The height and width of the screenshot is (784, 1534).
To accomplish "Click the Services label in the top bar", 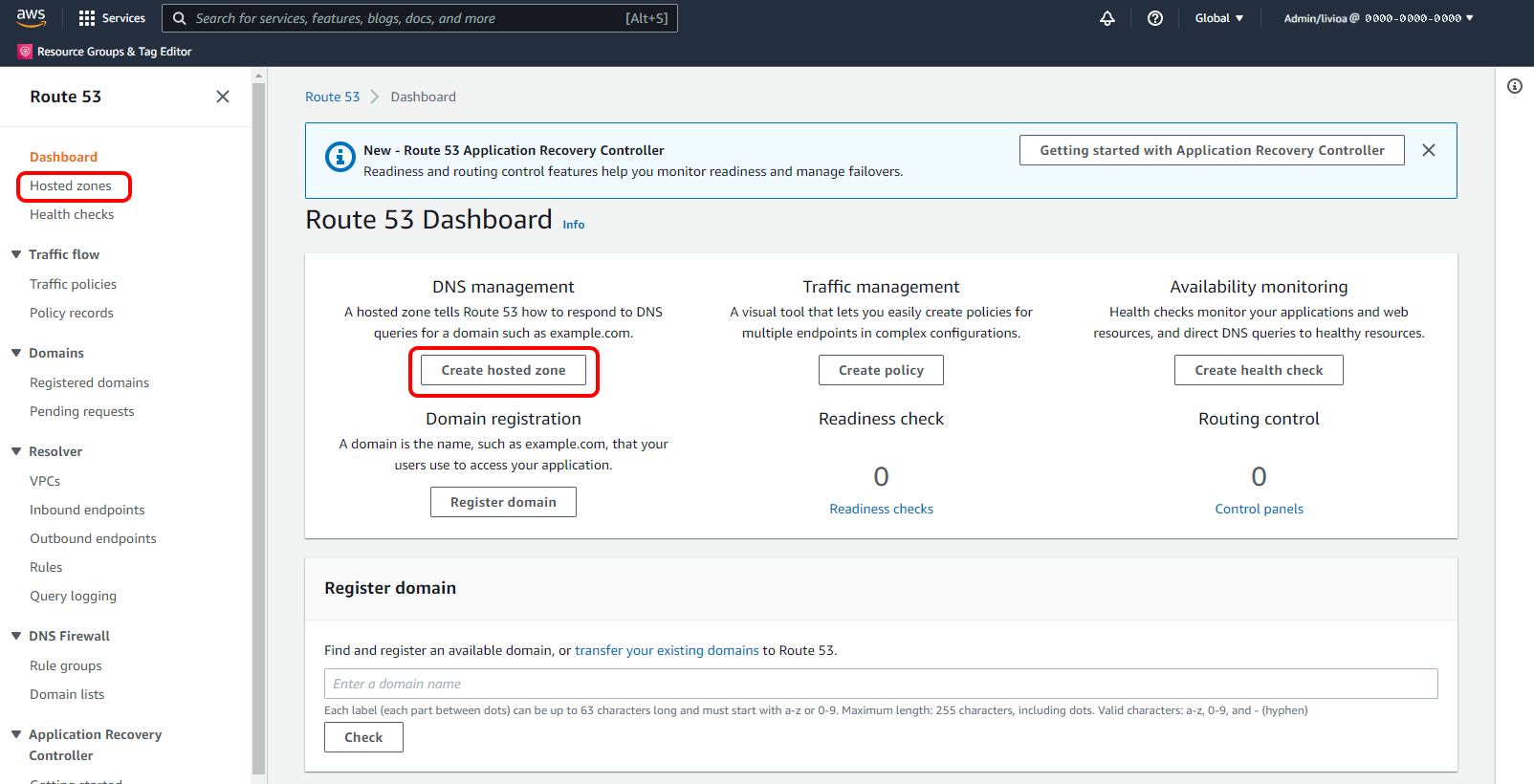I will coord(123,18).
